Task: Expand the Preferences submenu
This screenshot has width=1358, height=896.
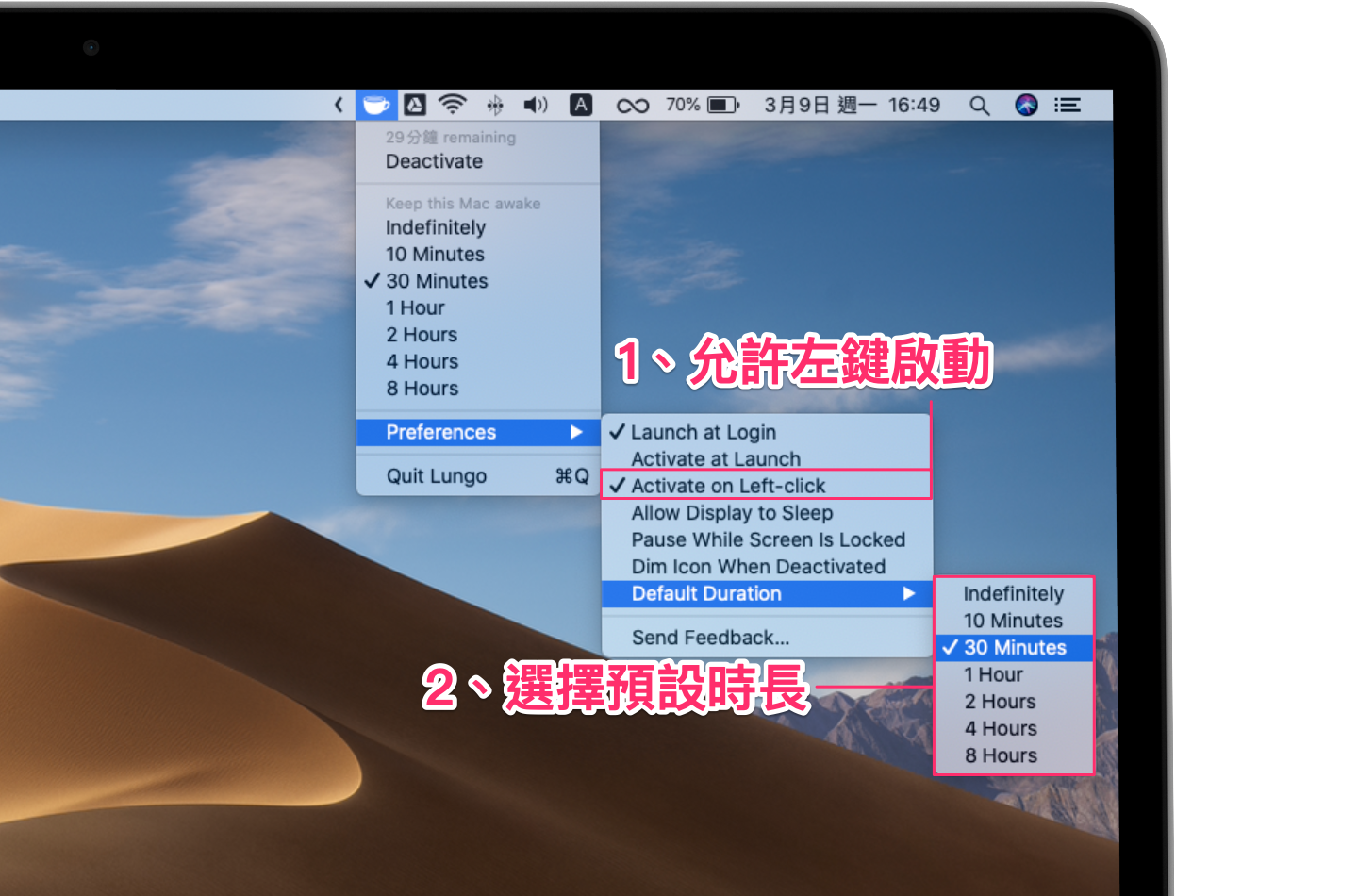Action: (x=478, y=432)
